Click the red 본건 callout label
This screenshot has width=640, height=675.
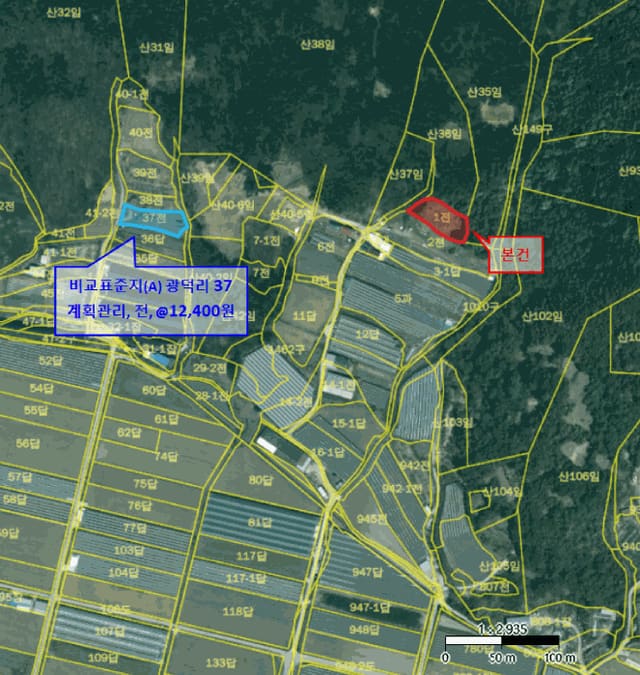tap(515, 255)
